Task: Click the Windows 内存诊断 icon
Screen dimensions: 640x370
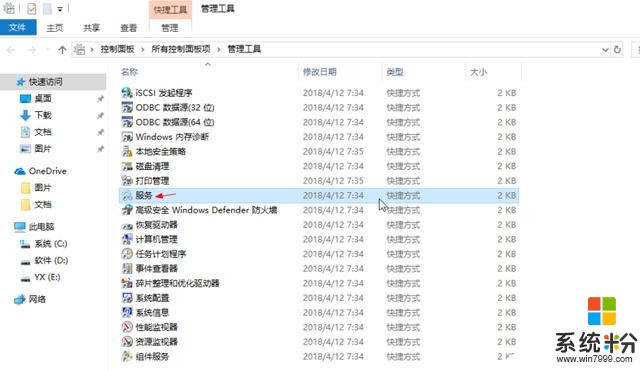Action: [x=127, y=137]
